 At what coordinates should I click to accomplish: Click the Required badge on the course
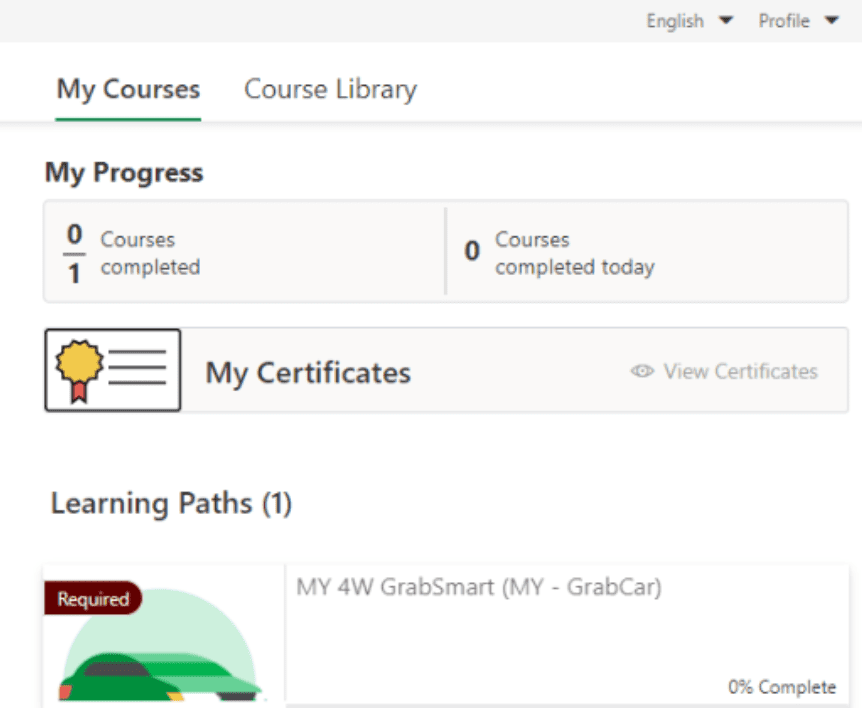tap(93, 599)
